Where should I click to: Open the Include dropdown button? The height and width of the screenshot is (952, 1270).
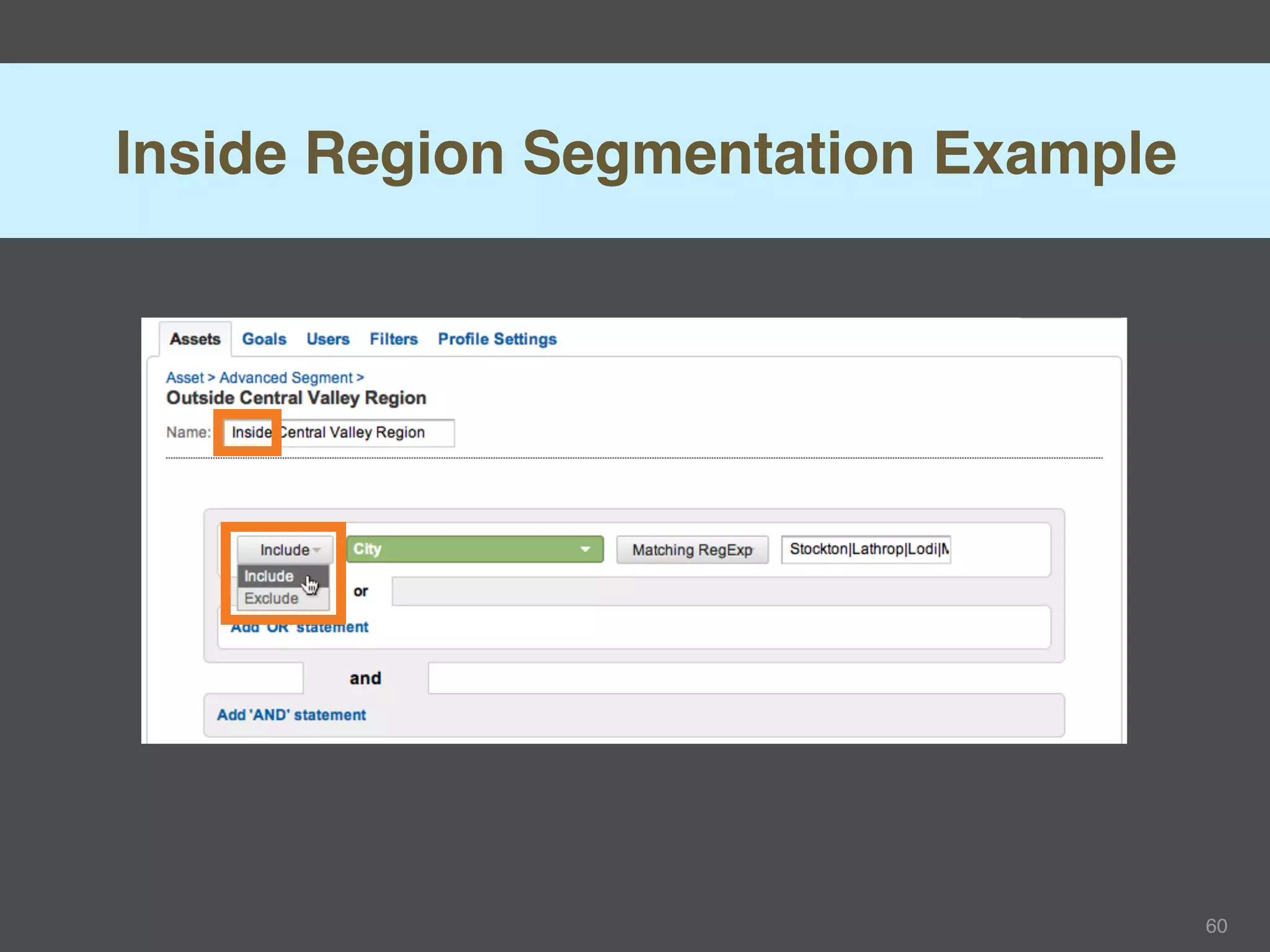tap(285, 550)
